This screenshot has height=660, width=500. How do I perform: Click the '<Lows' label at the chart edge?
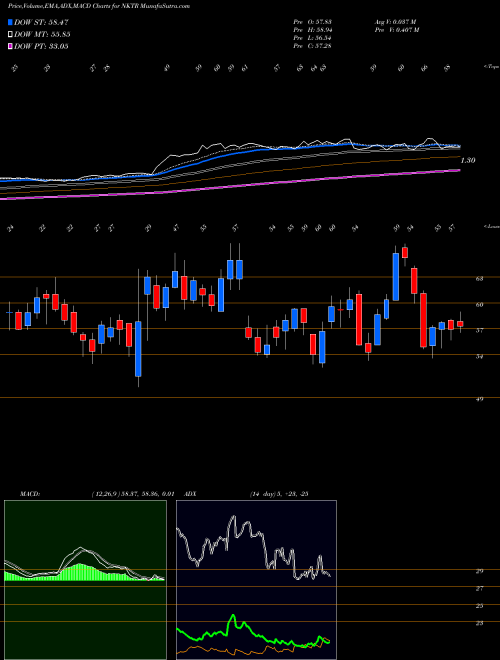[x=491, y=226]
